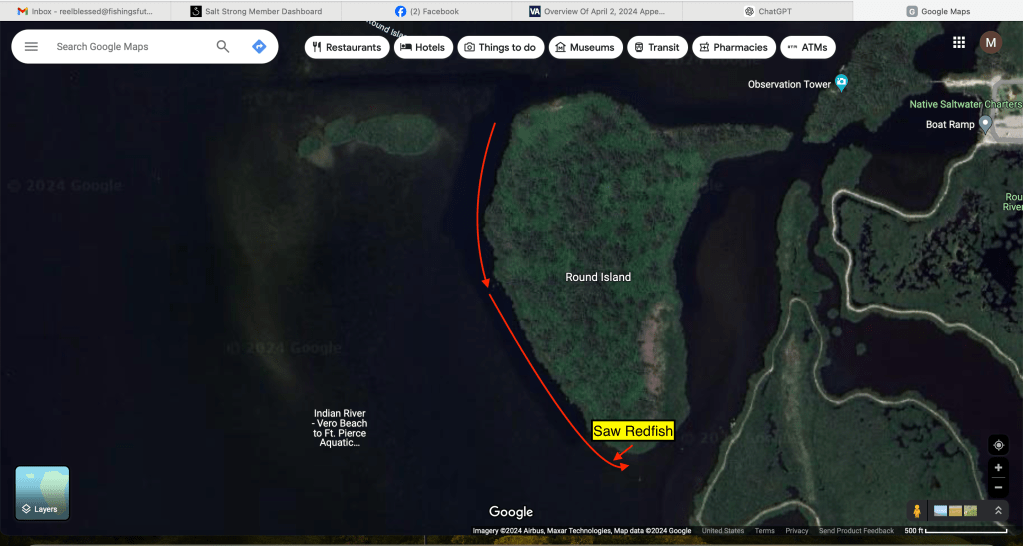Expand the imagery strip with double chevron
Image resolution: width=1023 pixels, height=546 pixels.
(x=998, y=511)
